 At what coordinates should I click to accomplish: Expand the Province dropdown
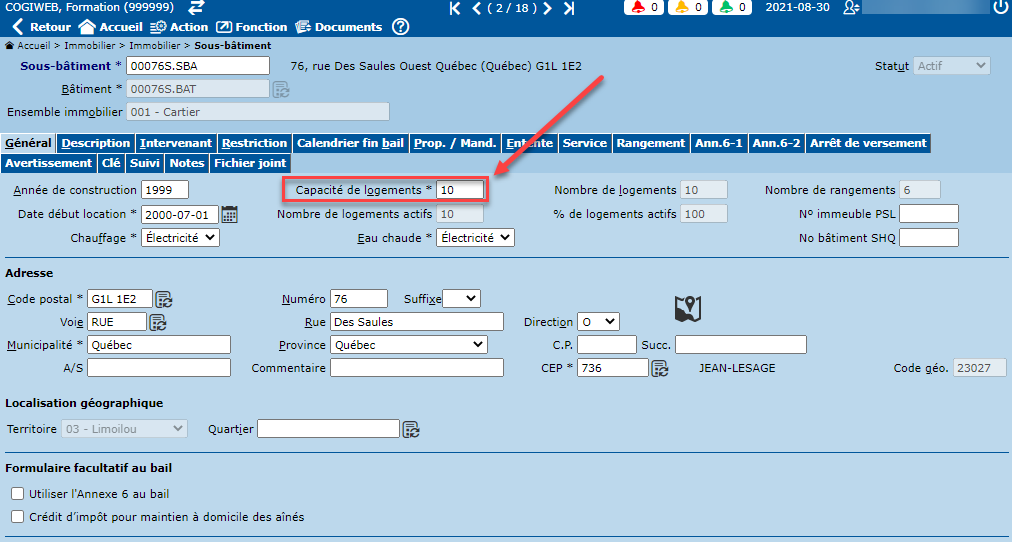(x=408, y=345)
